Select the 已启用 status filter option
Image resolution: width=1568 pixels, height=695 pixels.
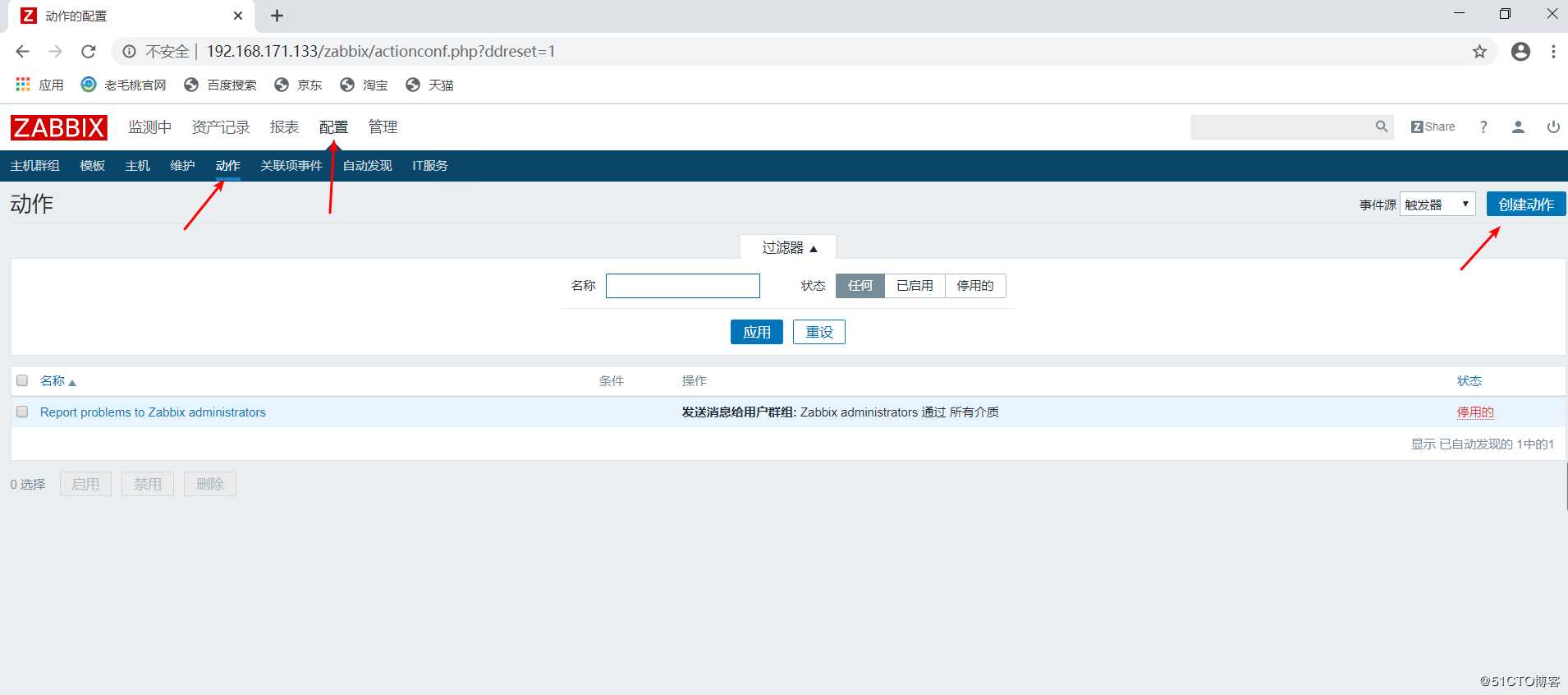coord(915,285)
